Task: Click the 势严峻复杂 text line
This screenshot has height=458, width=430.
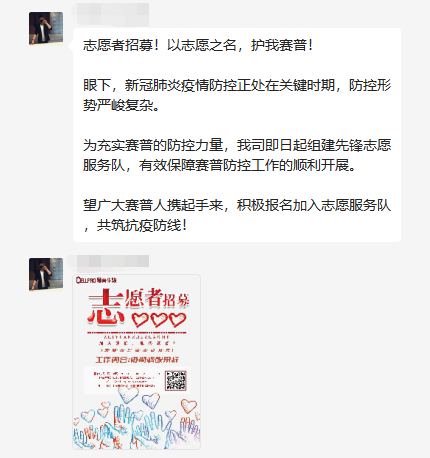Action: 121,105
